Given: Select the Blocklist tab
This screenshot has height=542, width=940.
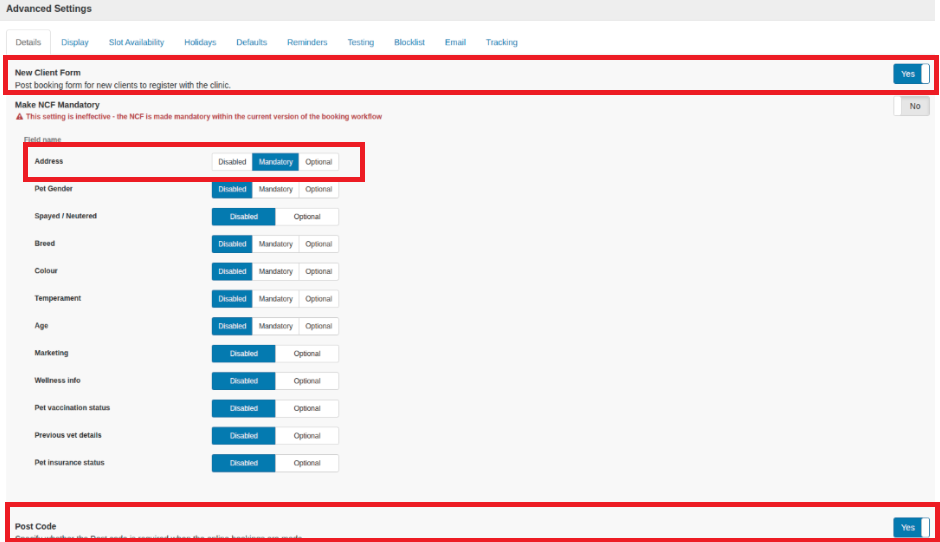Looking at the screenshot, I should pyautogui.click(x=409, y=43).
